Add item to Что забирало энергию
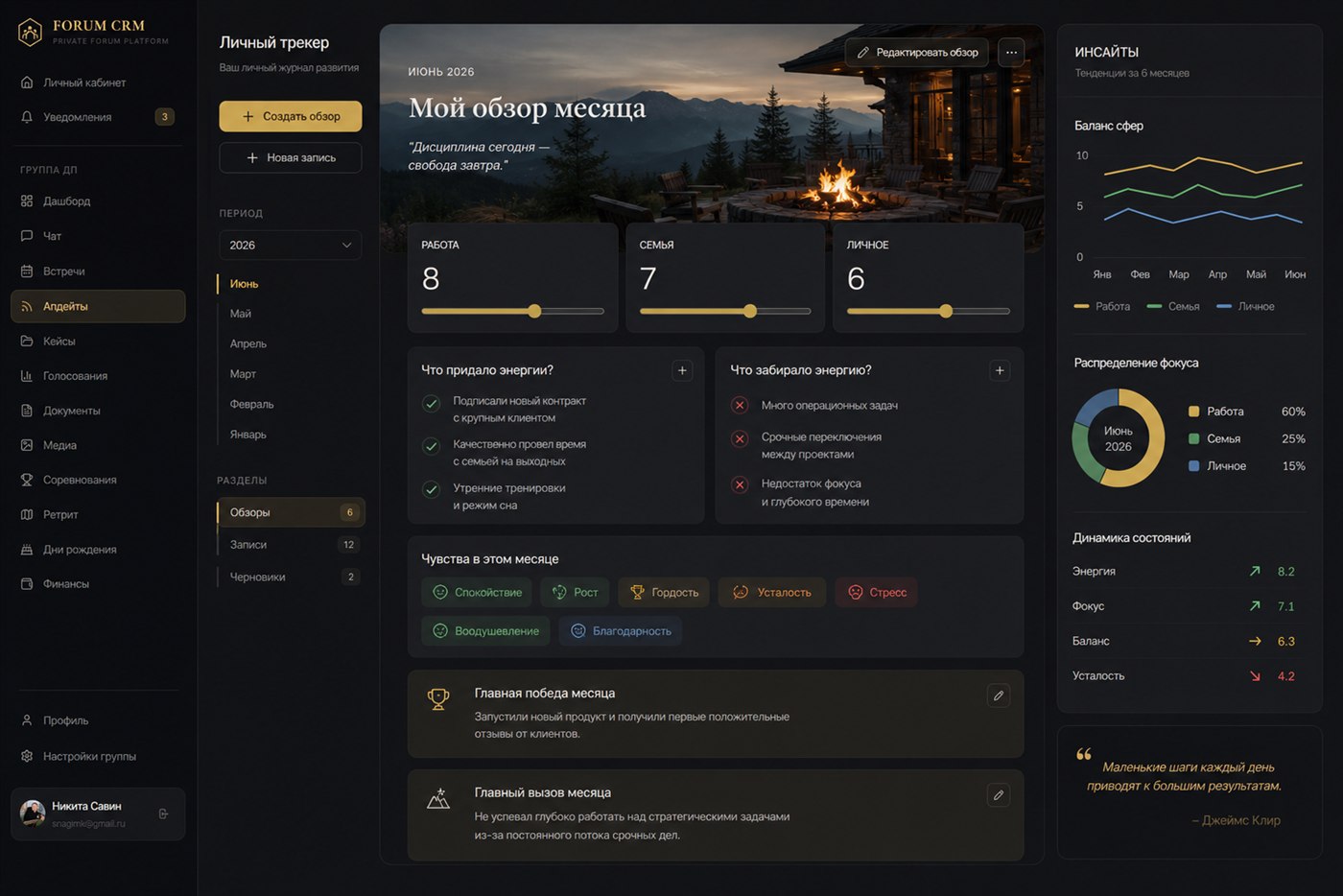This screenshot has width=1343, height=896. click(x=1000, y=370)
